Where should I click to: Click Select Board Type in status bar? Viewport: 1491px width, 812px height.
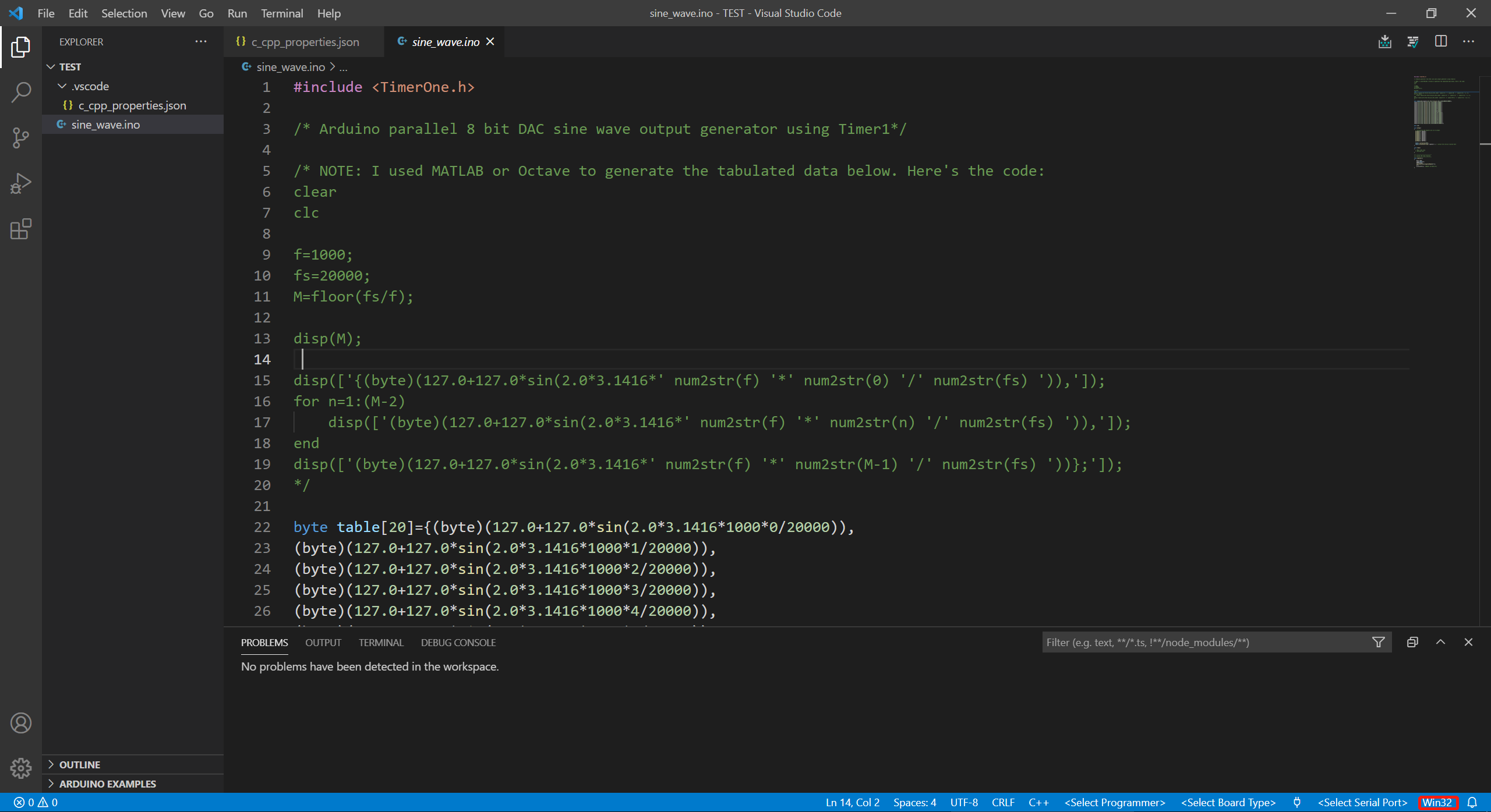[x=1228, y=802]
